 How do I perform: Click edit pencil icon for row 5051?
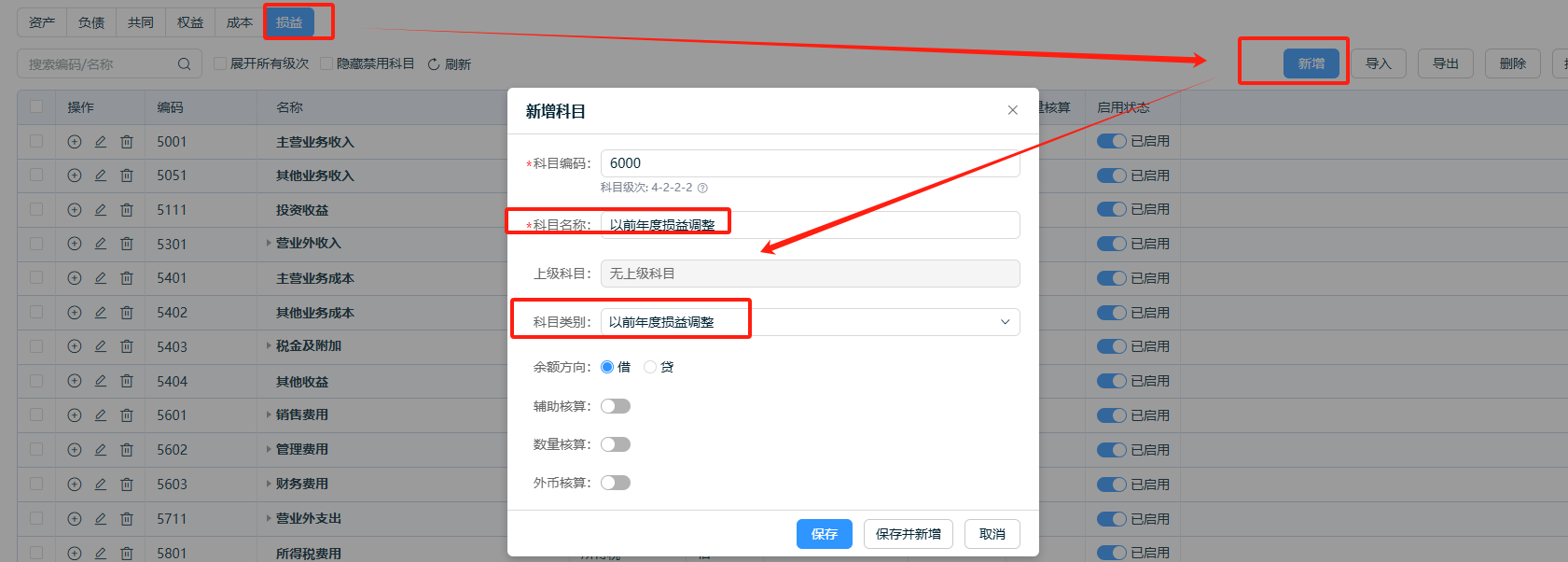[101, 176]
